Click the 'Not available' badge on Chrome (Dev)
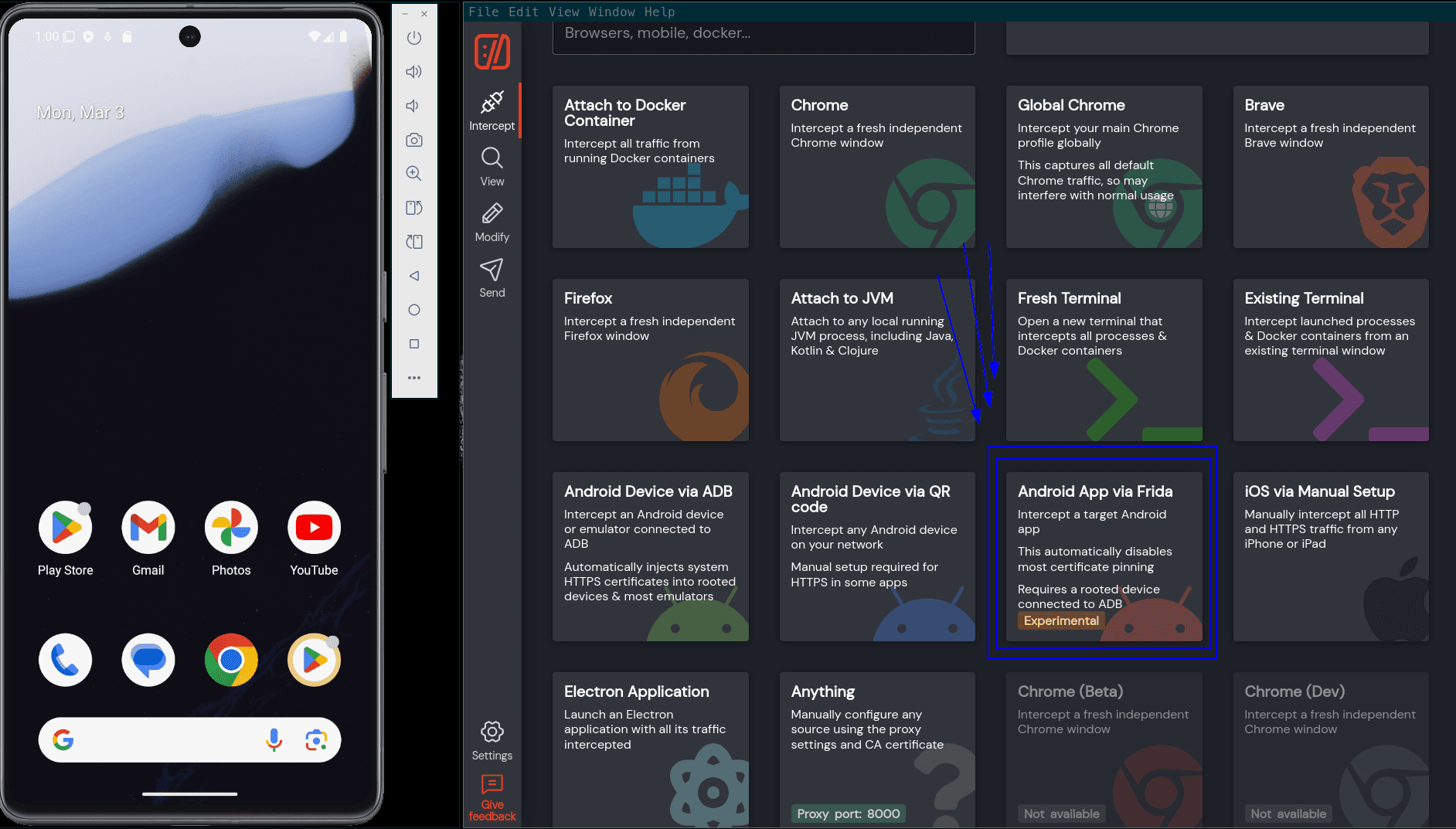The height and width of the screenshot is (829, 1456). [1288, 814]
